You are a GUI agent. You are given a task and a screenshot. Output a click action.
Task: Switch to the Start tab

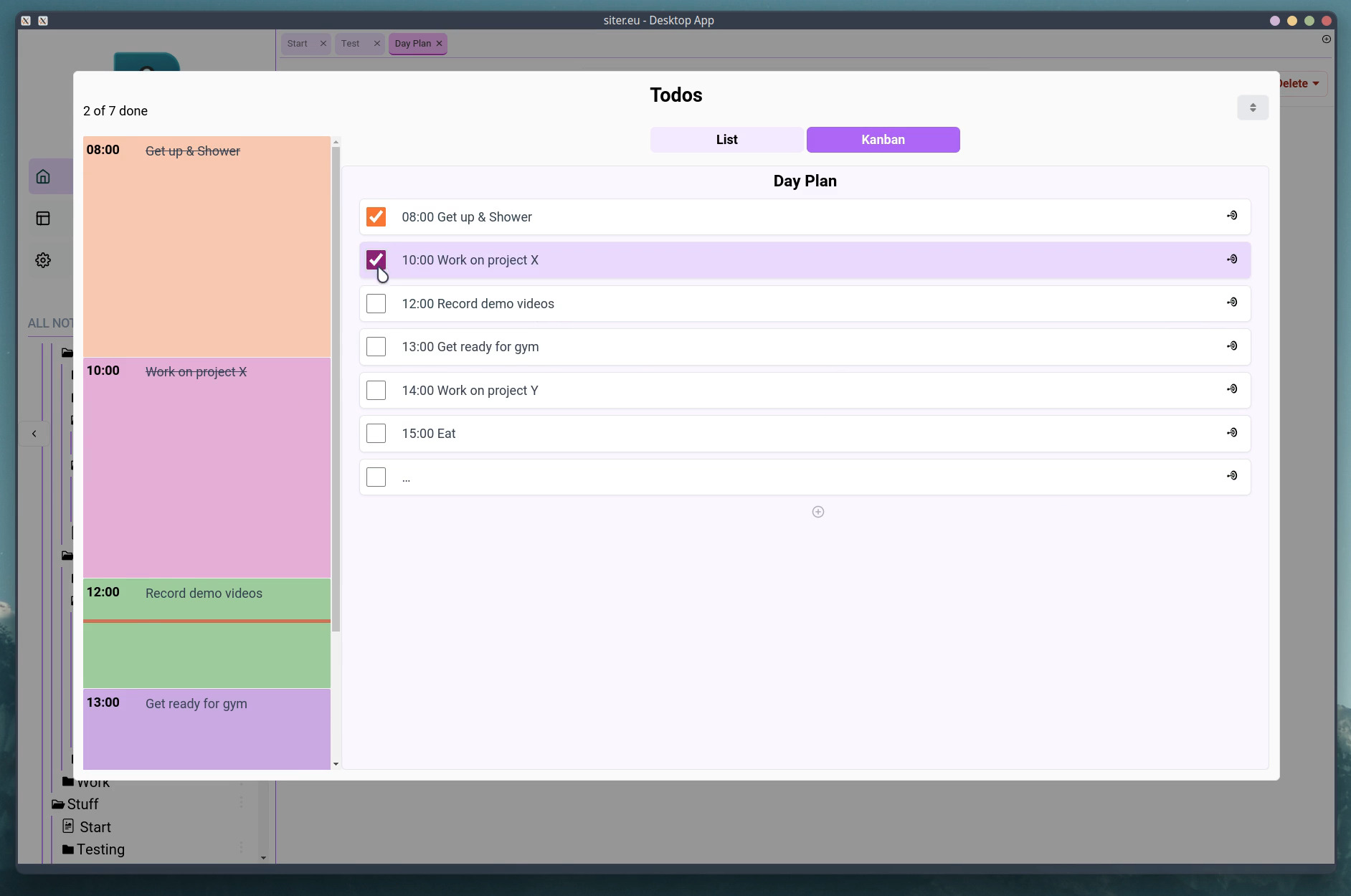click(x=296, y=43)
